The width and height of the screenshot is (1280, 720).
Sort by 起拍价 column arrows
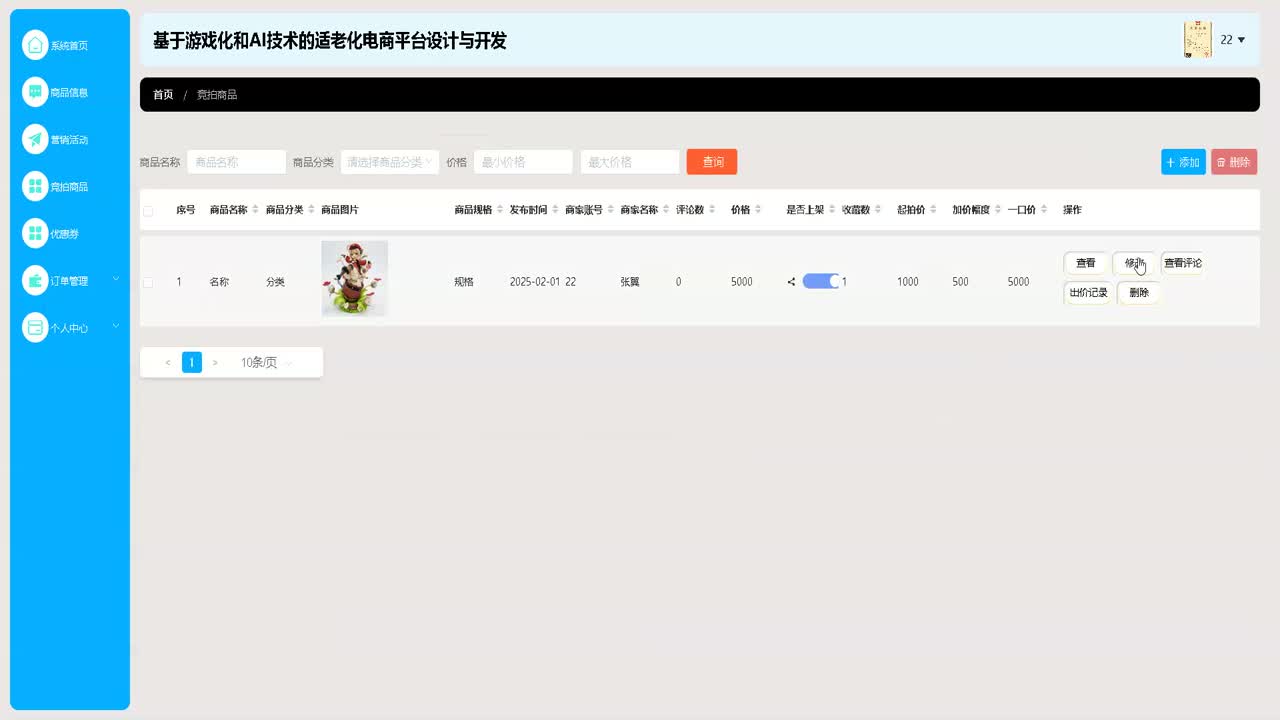point(933,210)
